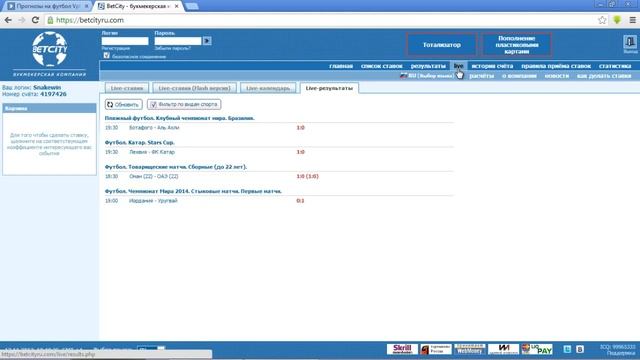Click the browser back arrow
The width and height of the screenshot is (640, 360).
(8, 20)
